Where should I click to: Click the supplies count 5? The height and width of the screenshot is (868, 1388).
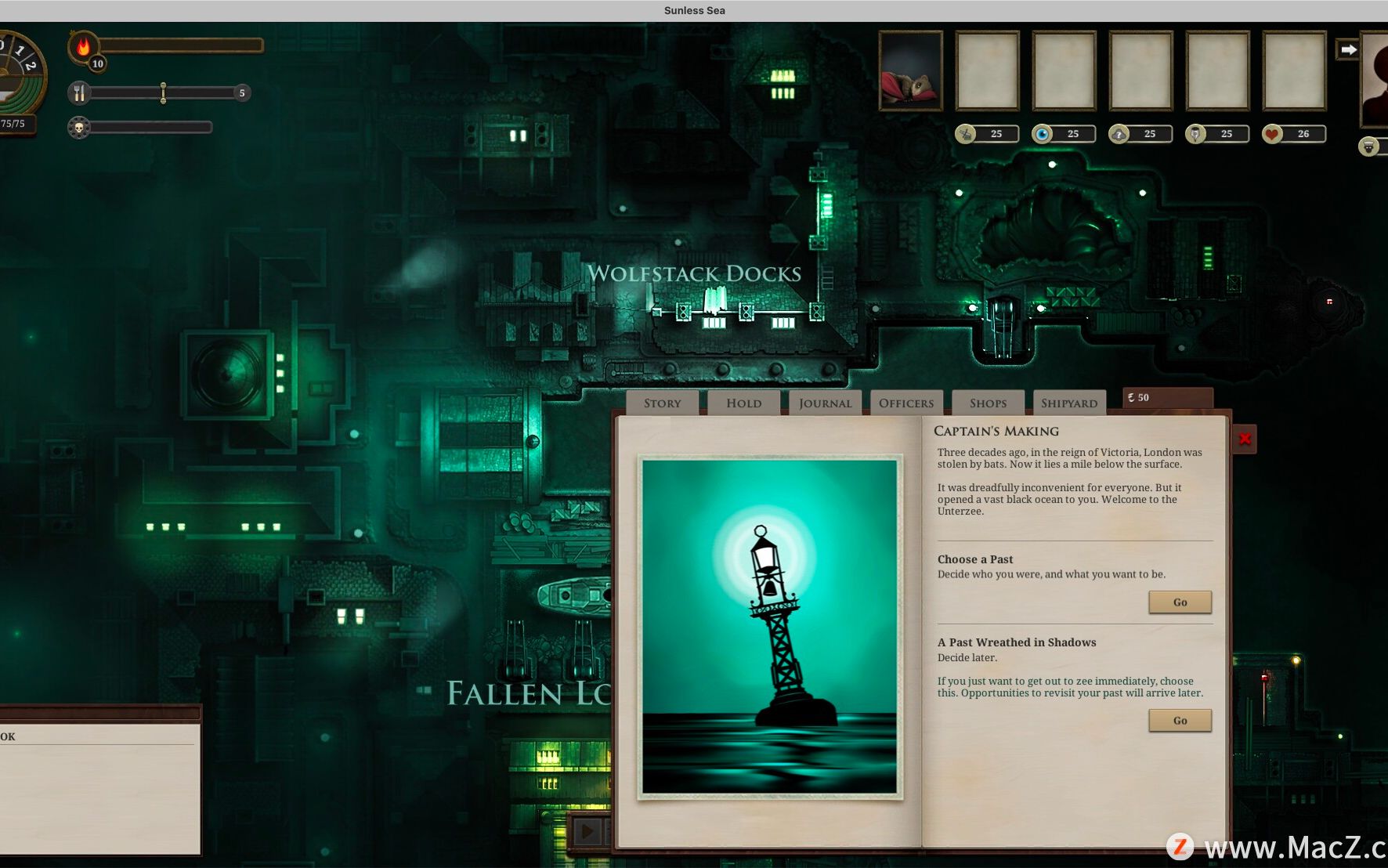pos(242,92)
